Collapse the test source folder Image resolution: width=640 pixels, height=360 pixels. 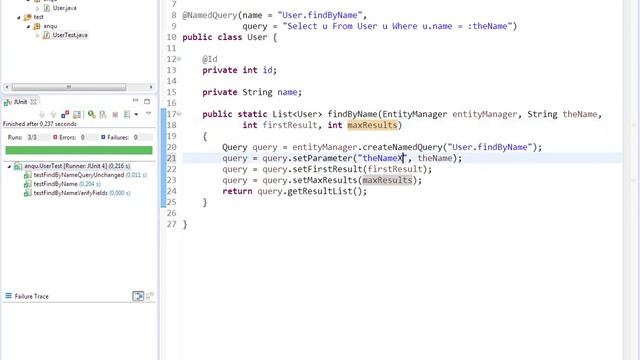(x=18, y=17)
